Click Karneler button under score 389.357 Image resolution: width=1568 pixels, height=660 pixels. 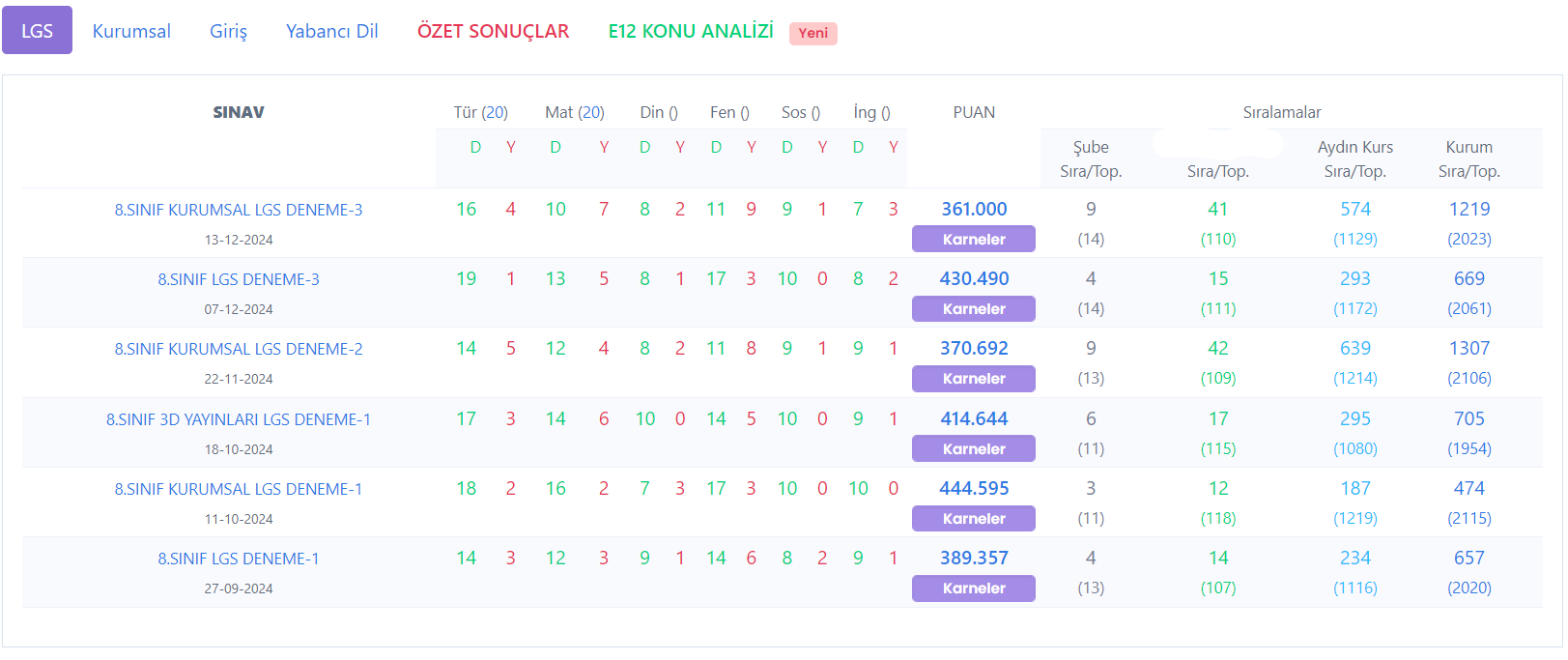[x=973, y=588]
